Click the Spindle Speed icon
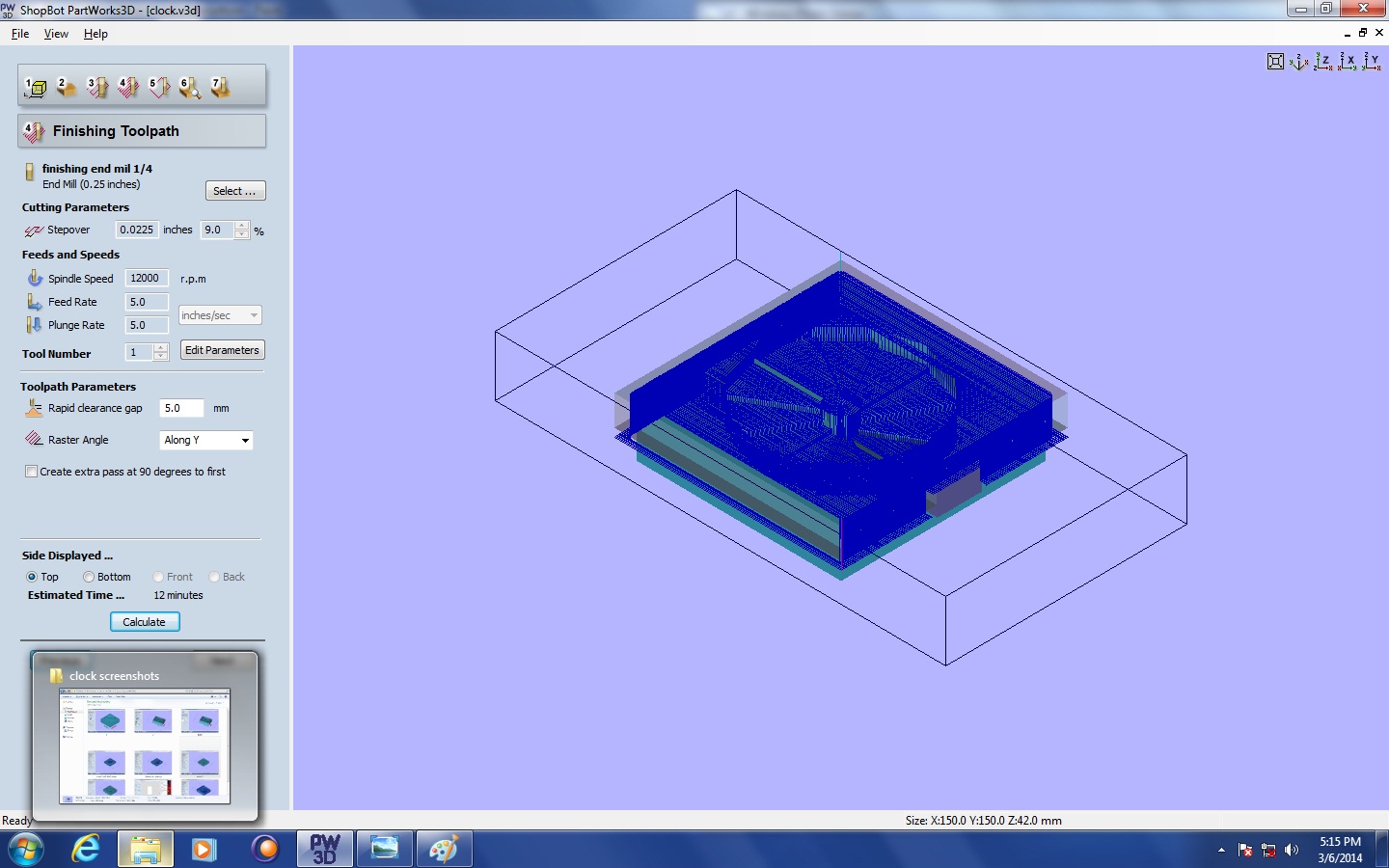 (35, 278)
